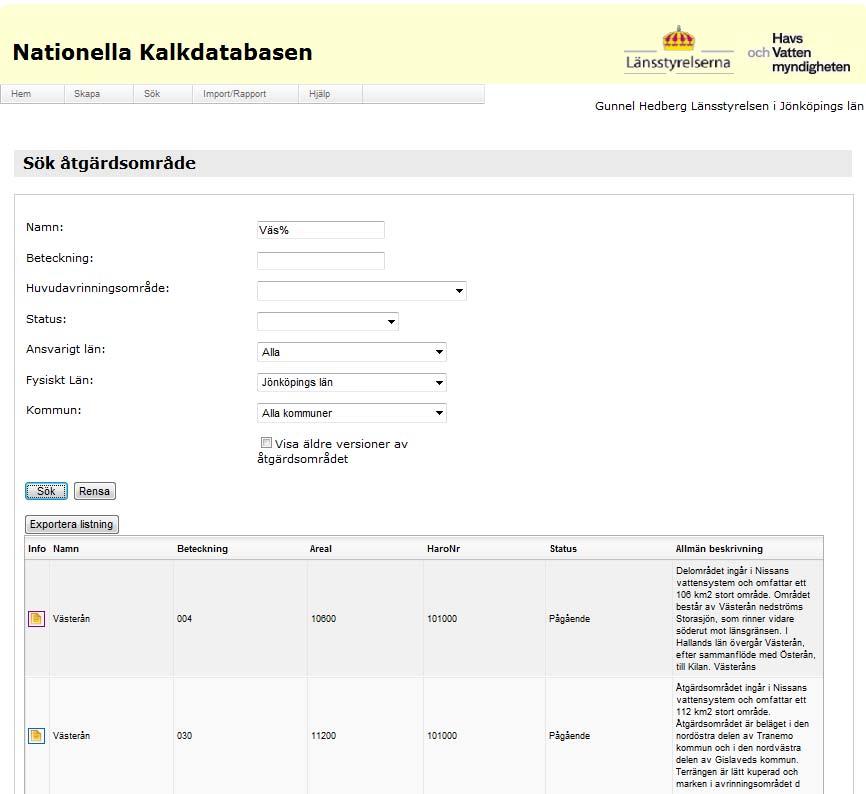Sort by the HaroNr column header
The image size is (866, 794).
[443, 549]
